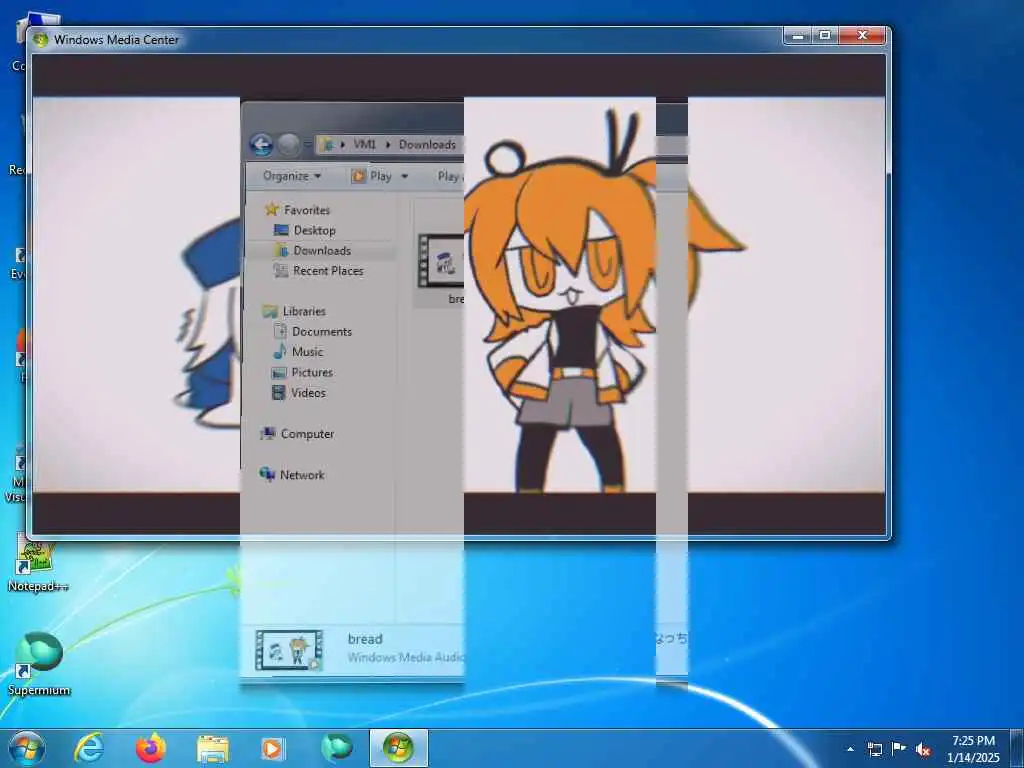Expand the Play button dropdown arrow
This screenshot has width=1024, height=768.
(404, 176)
